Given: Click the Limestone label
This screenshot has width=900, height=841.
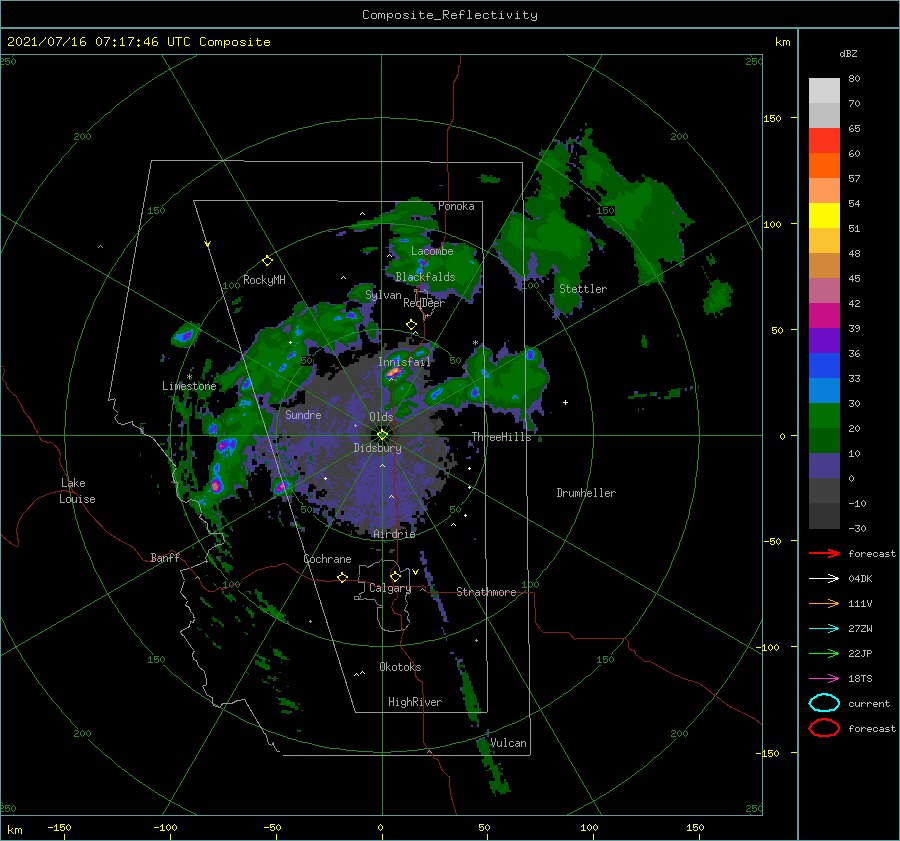Looking at the screenshot, I should click(189, 386).
